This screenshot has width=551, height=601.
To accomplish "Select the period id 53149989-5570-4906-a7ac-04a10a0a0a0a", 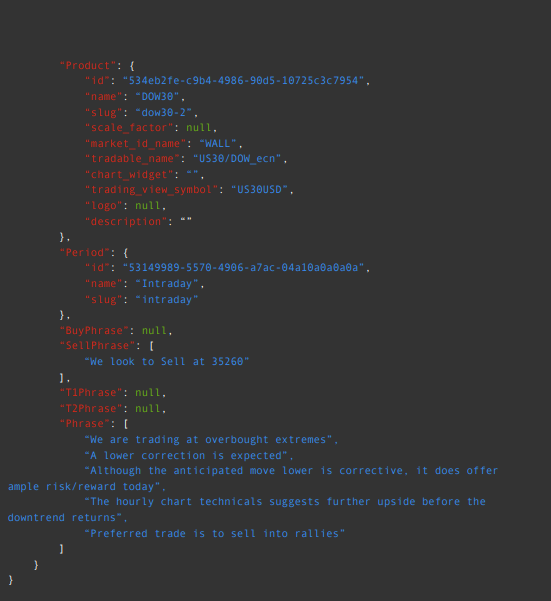I will click(x=243, y=268).
